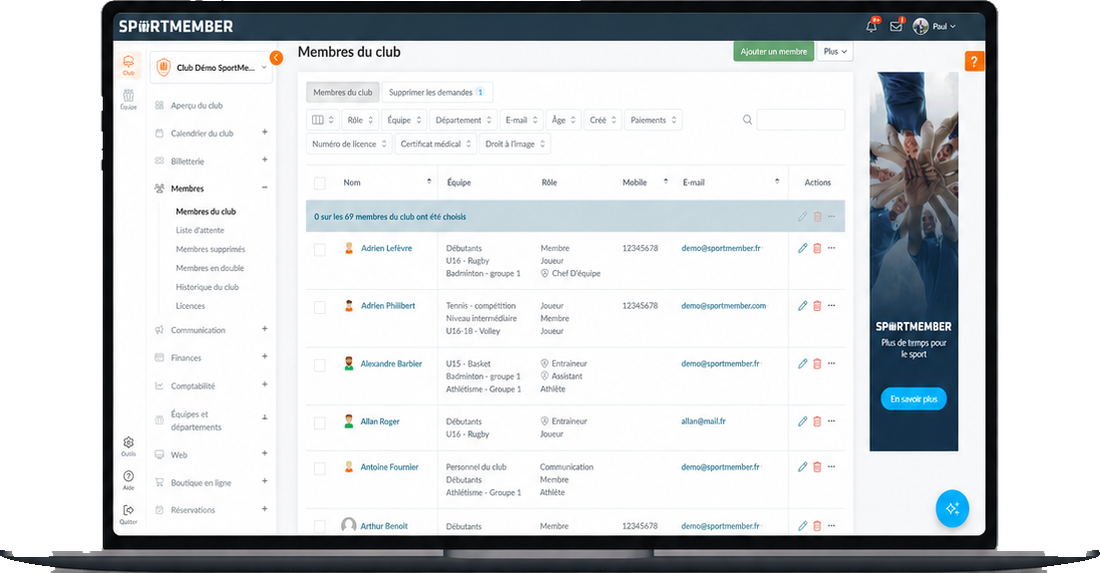Open the Plus dropdown button
This screenshot has width=1100, height=573.
tap(835, 51)
